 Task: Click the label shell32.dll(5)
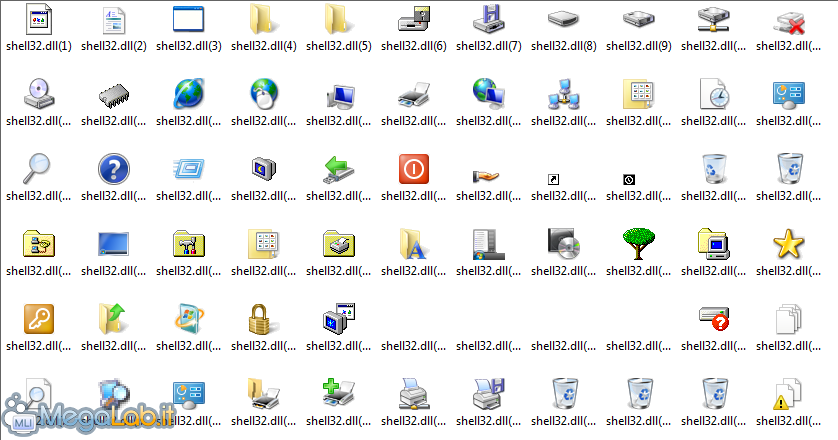(339, 46)
